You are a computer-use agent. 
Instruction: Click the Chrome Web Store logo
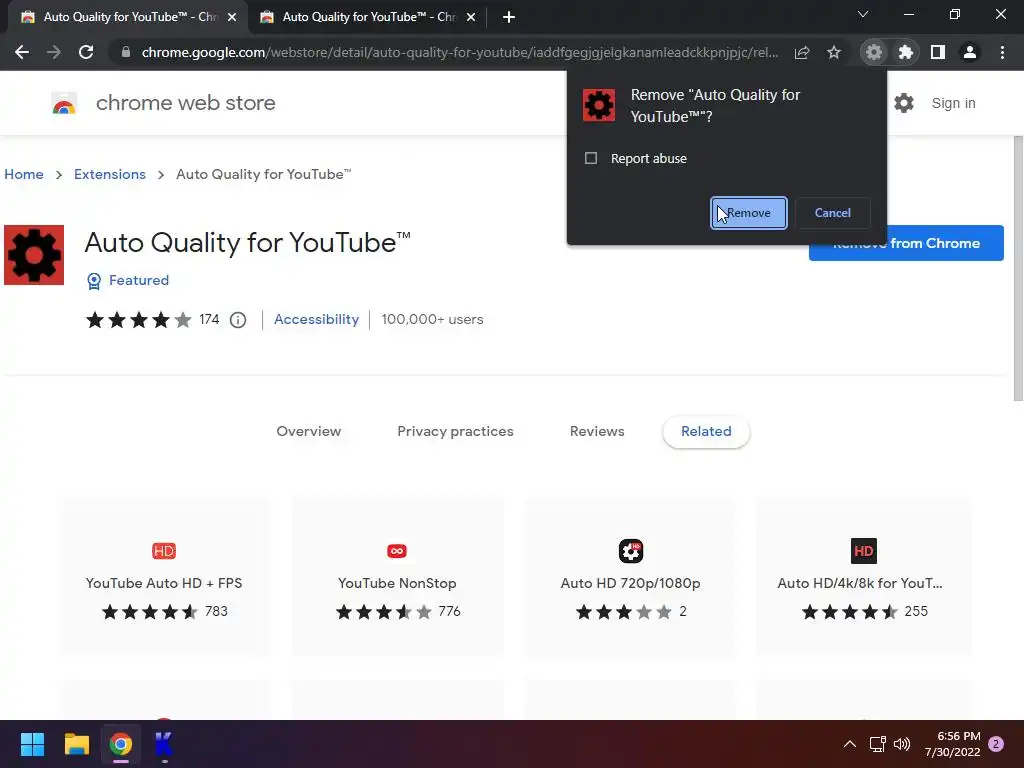tap(64, 103)
